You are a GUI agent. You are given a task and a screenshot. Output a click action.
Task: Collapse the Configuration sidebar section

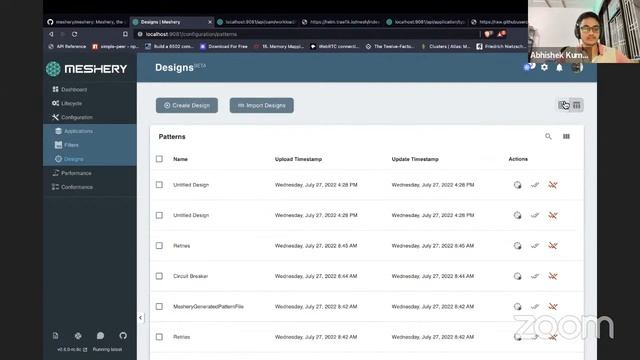tap(72, 117)
